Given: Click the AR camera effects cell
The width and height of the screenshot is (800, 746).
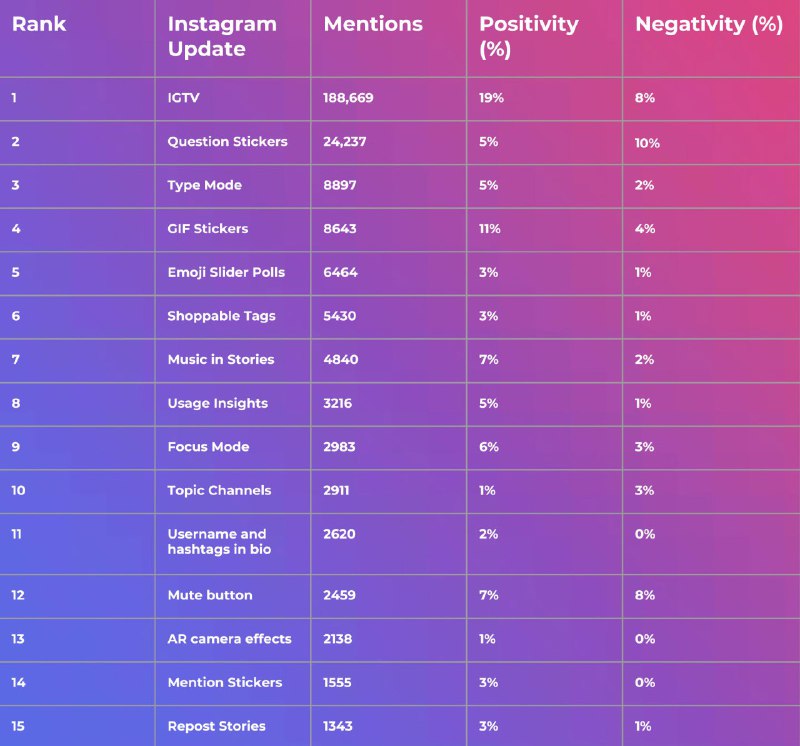Looking at the screenshot, I should tap(229, 639).
